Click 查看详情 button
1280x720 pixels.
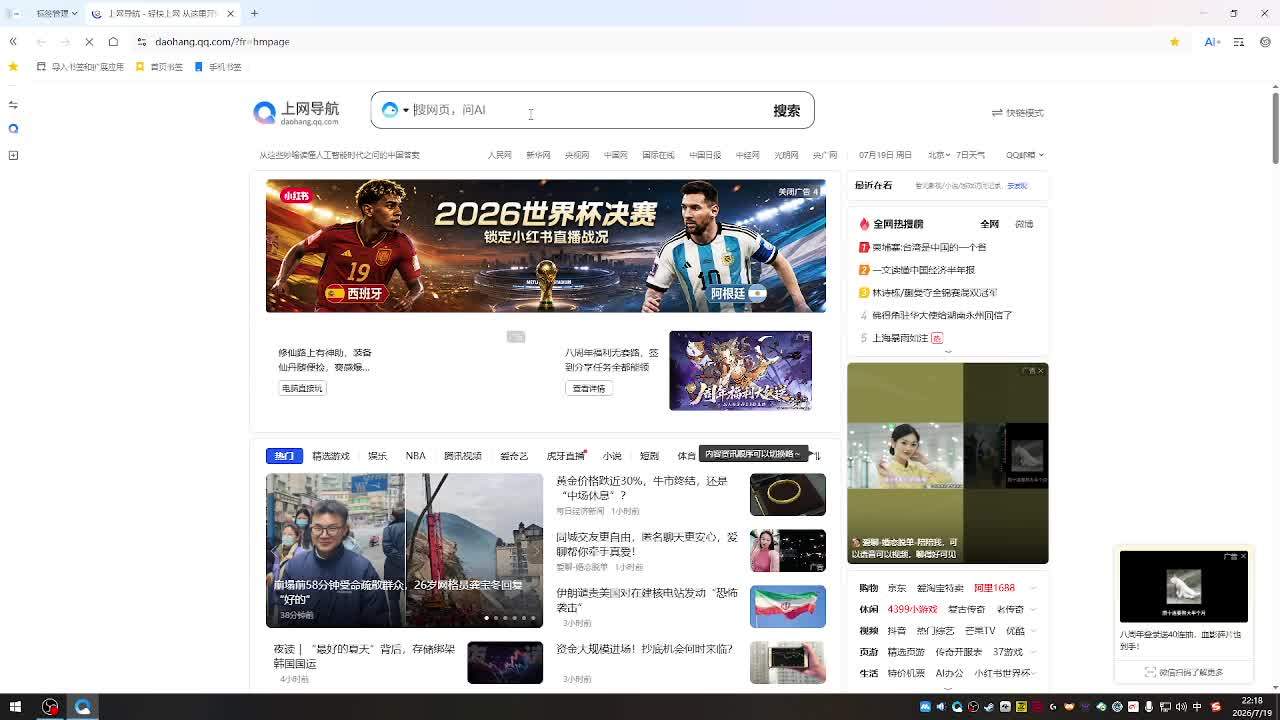coord(589,388)
